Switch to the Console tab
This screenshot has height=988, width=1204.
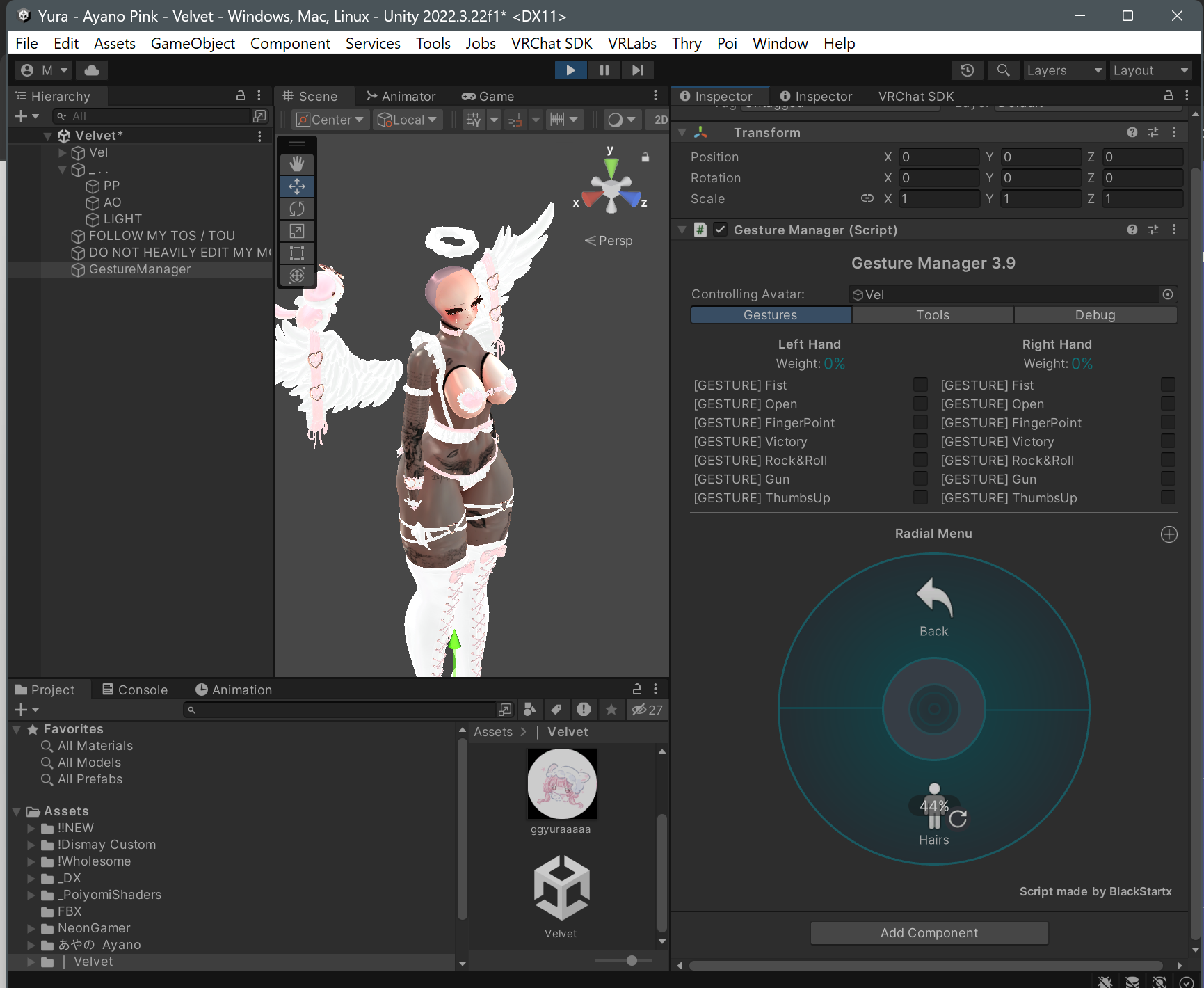135,690
